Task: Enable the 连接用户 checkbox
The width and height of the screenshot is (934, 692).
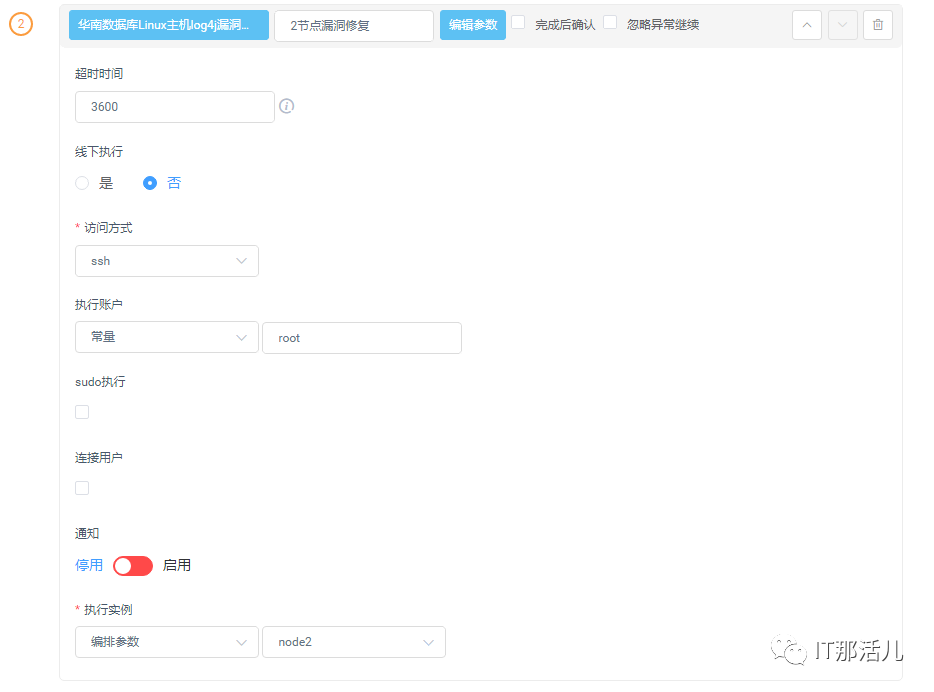Action: coord(82,488)
